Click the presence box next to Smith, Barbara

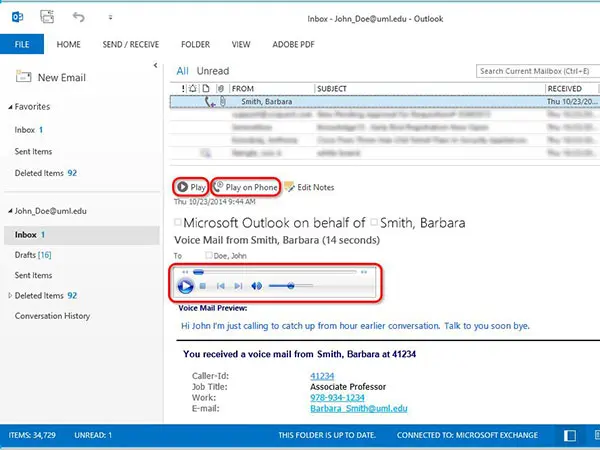click(x=374, y=222)
